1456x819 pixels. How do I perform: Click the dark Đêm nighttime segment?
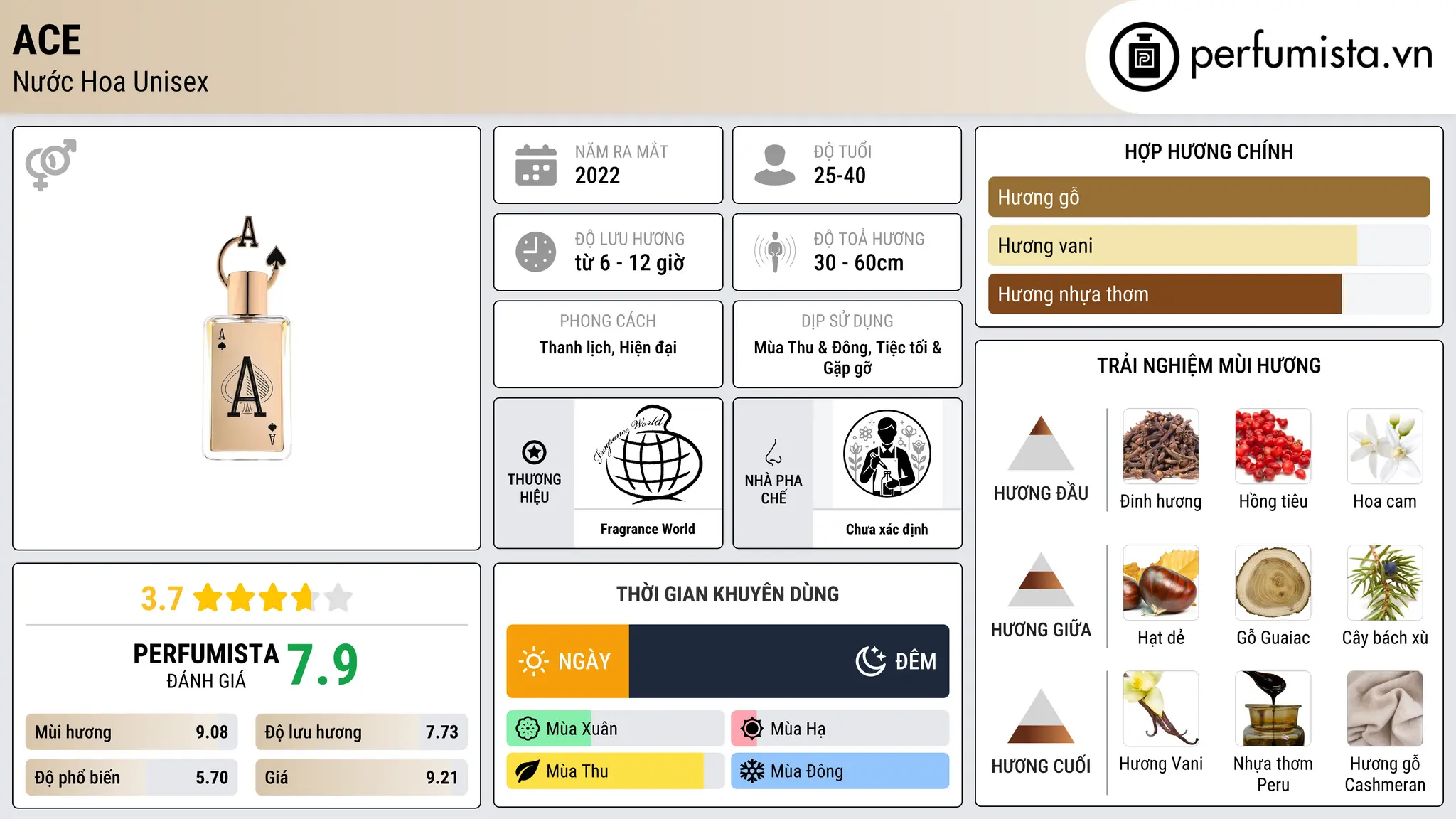click(x=789, y=661)
